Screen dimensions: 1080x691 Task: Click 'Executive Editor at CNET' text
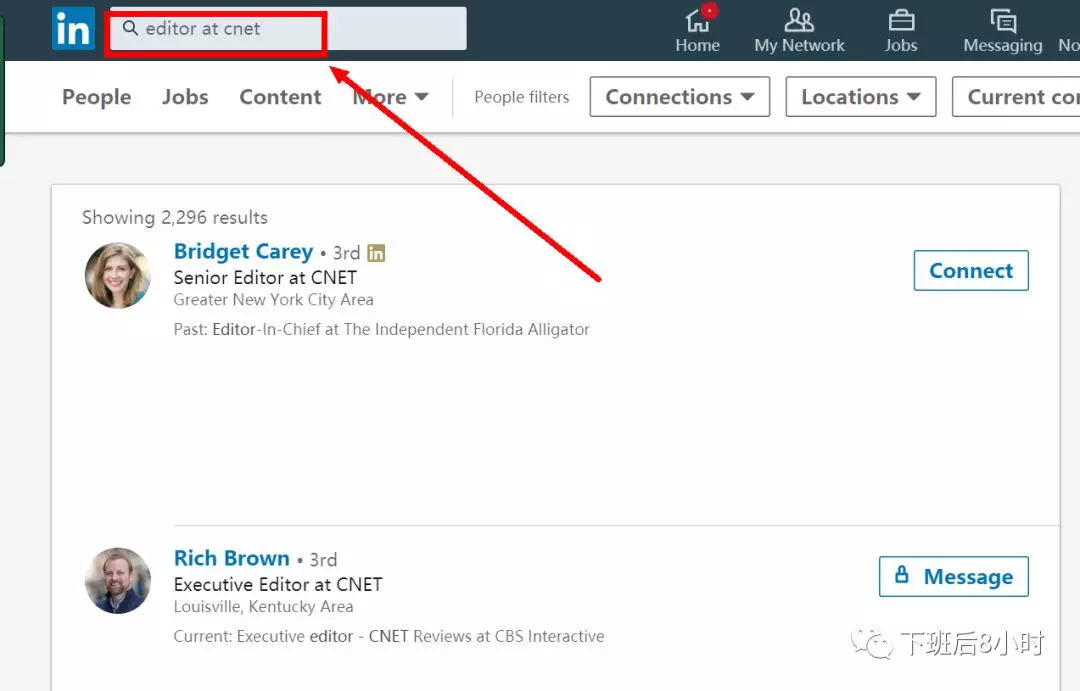tap(278, 584)
